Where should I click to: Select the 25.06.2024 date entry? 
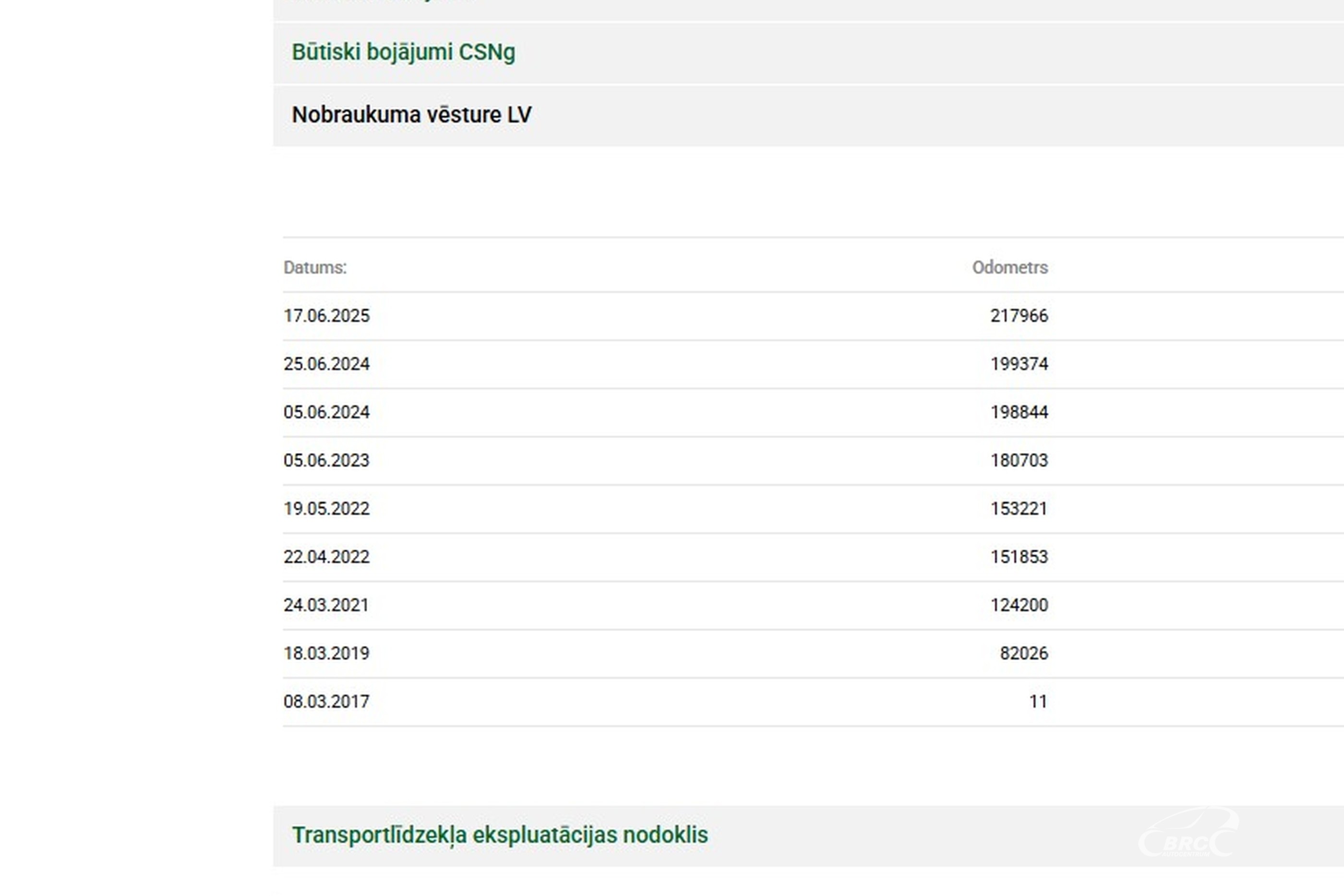[x=326, y=364]
